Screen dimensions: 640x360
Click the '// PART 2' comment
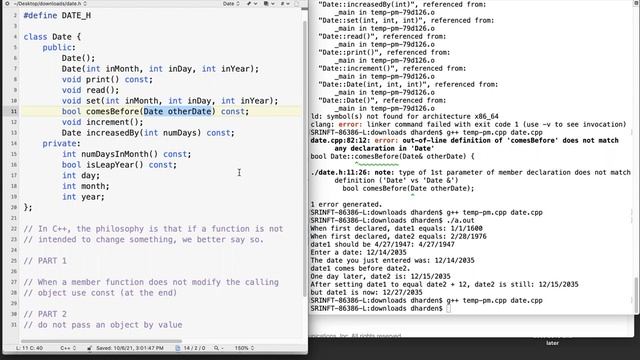tap(45, 314)
